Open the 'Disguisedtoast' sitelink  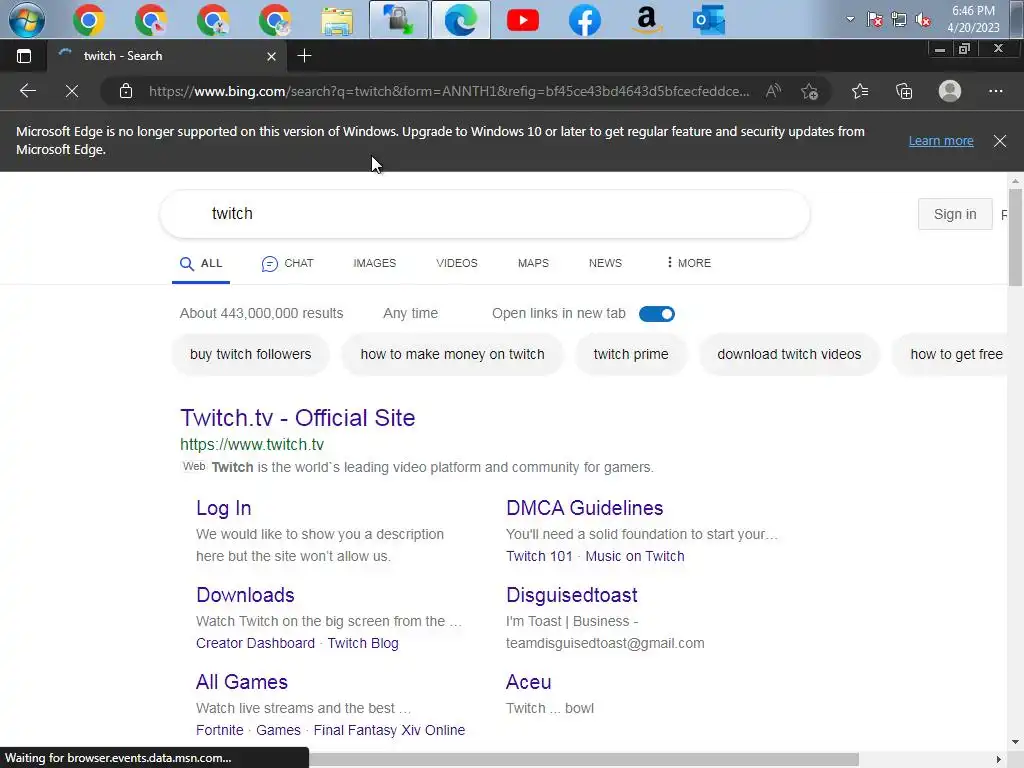click(571, 595)
